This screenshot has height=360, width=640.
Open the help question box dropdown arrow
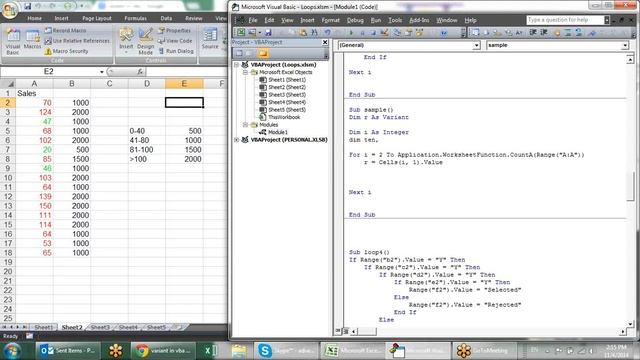coord(607,20)
